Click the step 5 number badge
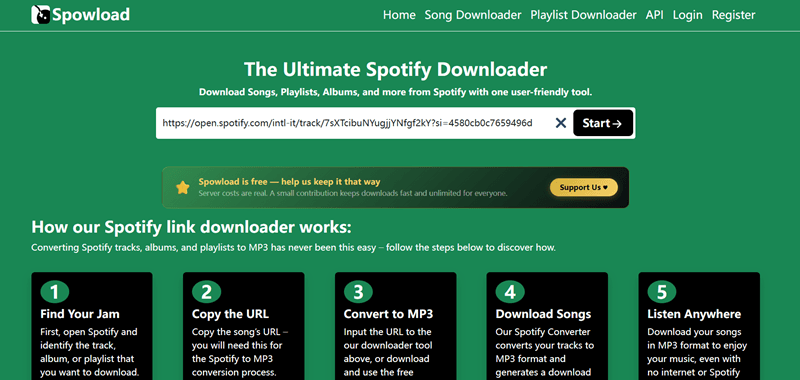The height and width of the screenshot is (380, 800). pos(662,292)
